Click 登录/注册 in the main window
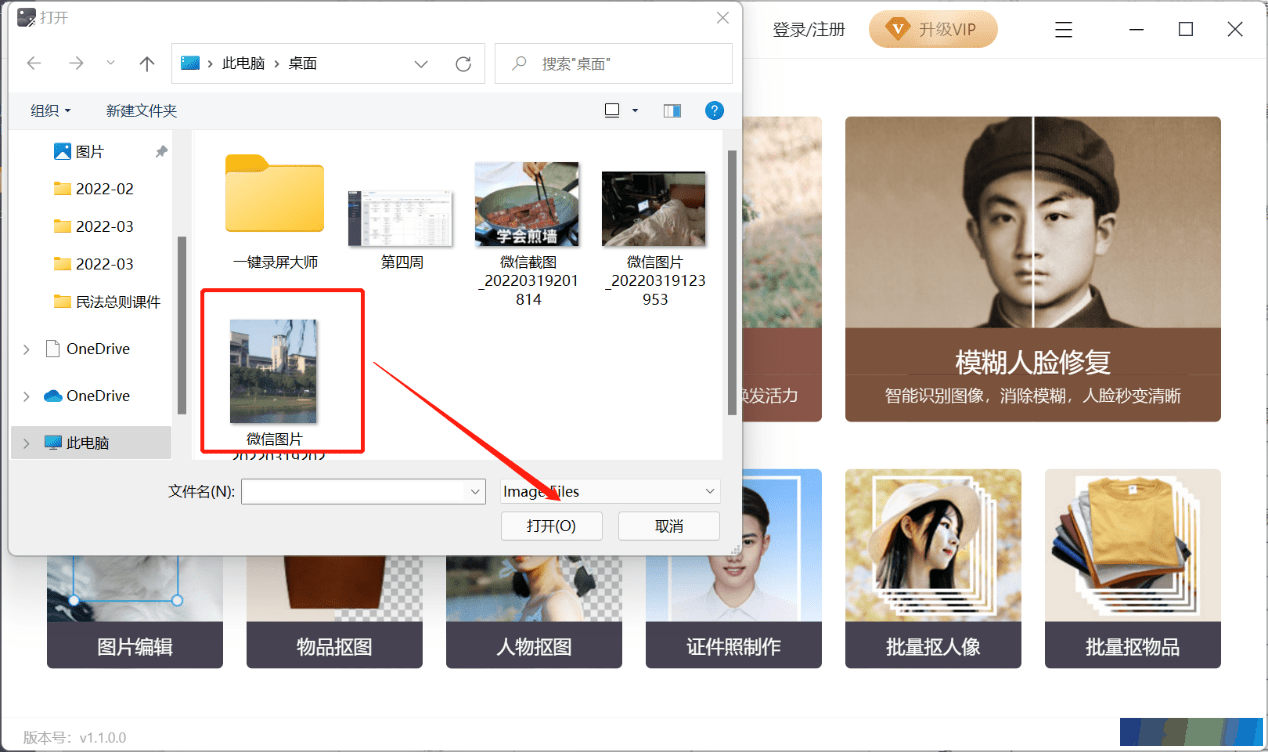1268x752 pixels. click(809, 29)
